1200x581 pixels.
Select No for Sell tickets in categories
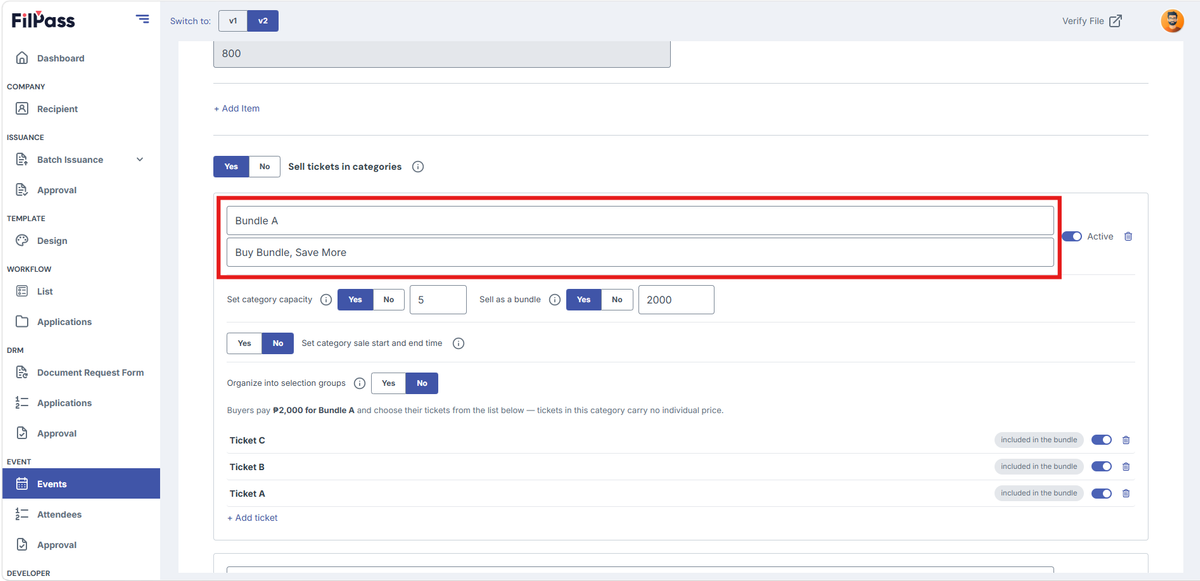(x=265, y=167)
